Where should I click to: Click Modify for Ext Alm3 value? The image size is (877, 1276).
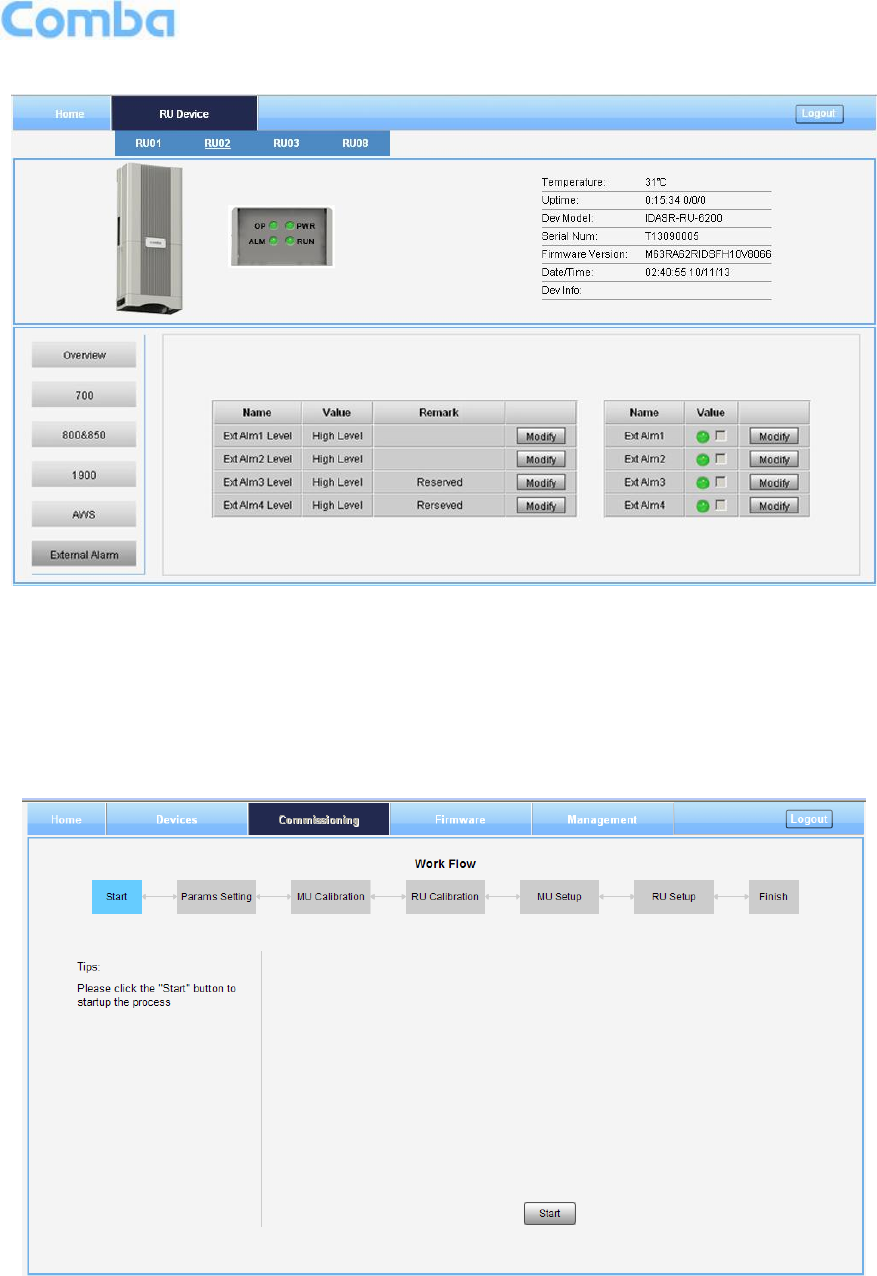pyautogui.click(x=775, y=482)
